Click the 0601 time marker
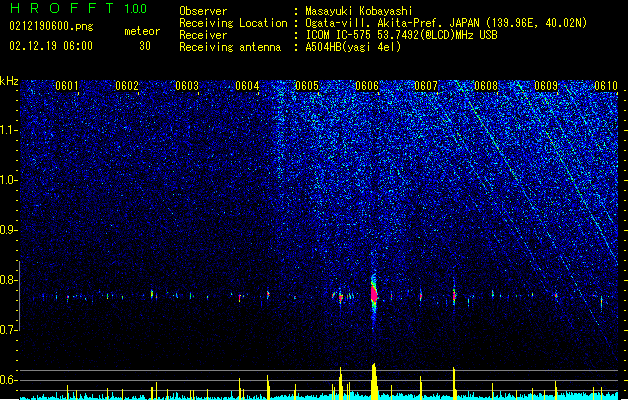The image size is (629, 400). coord(67,86)
